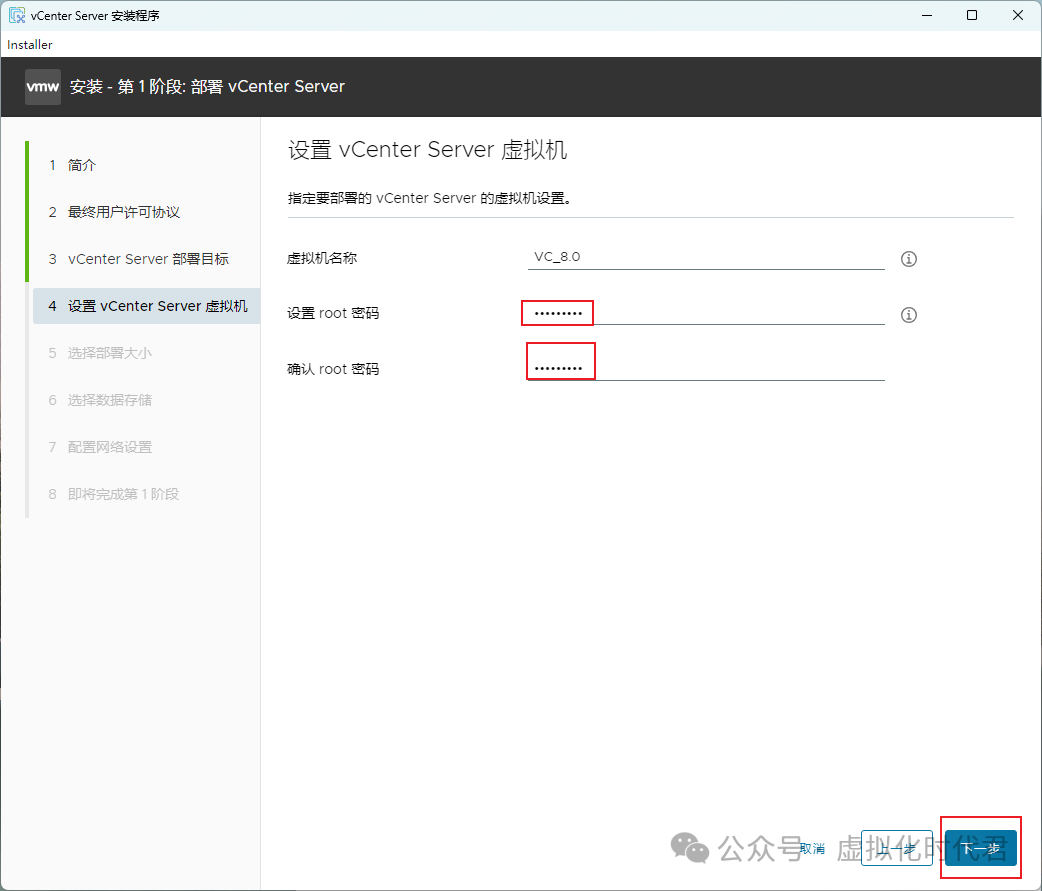Click the 下一步 next button
Screen dimensions: 1042x891
click(x=981, y=848)
